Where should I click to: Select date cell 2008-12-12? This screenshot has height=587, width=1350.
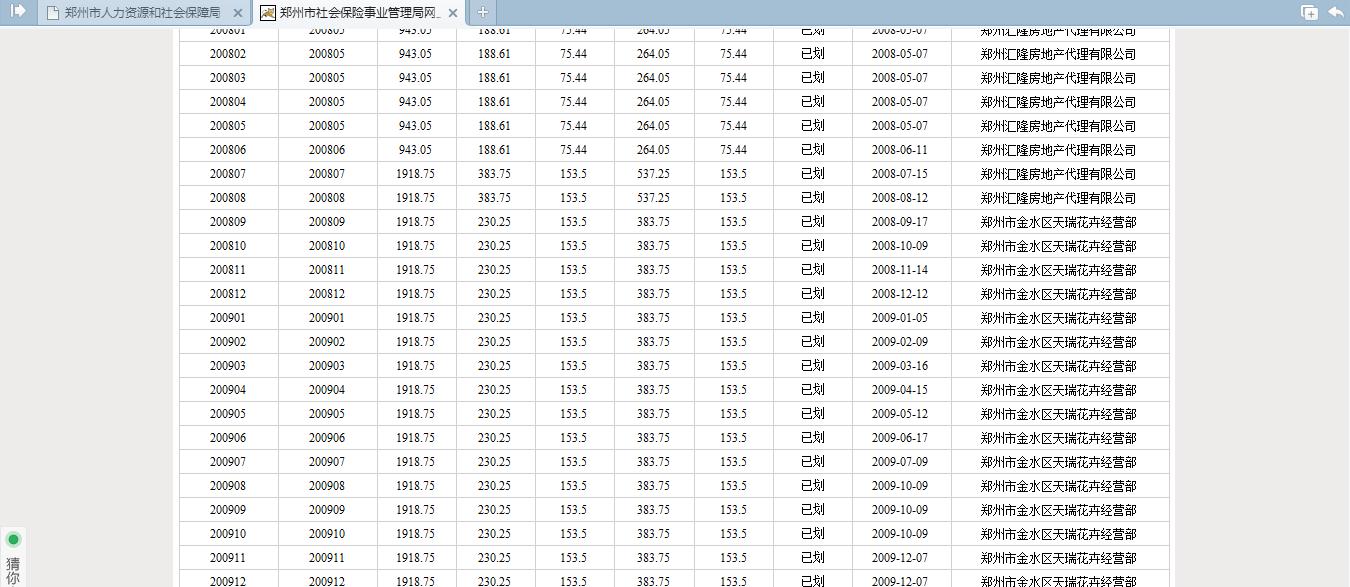[900, 294]
